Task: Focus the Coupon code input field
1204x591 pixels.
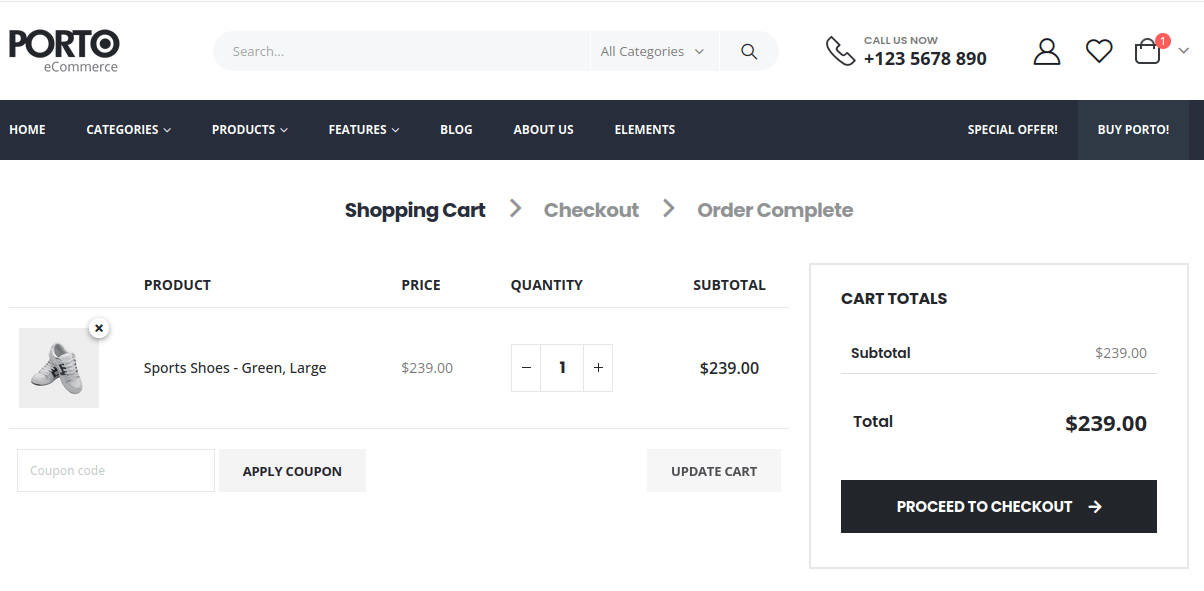Action: point(116,471)
